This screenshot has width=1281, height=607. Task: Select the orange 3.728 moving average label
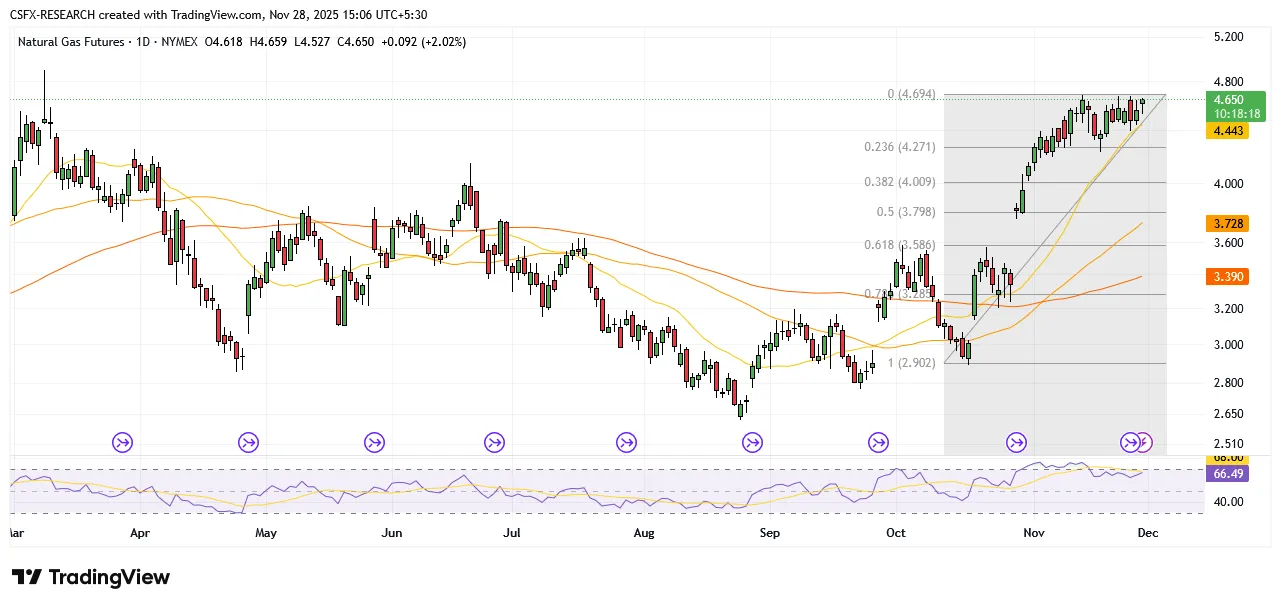point(1228,222)
